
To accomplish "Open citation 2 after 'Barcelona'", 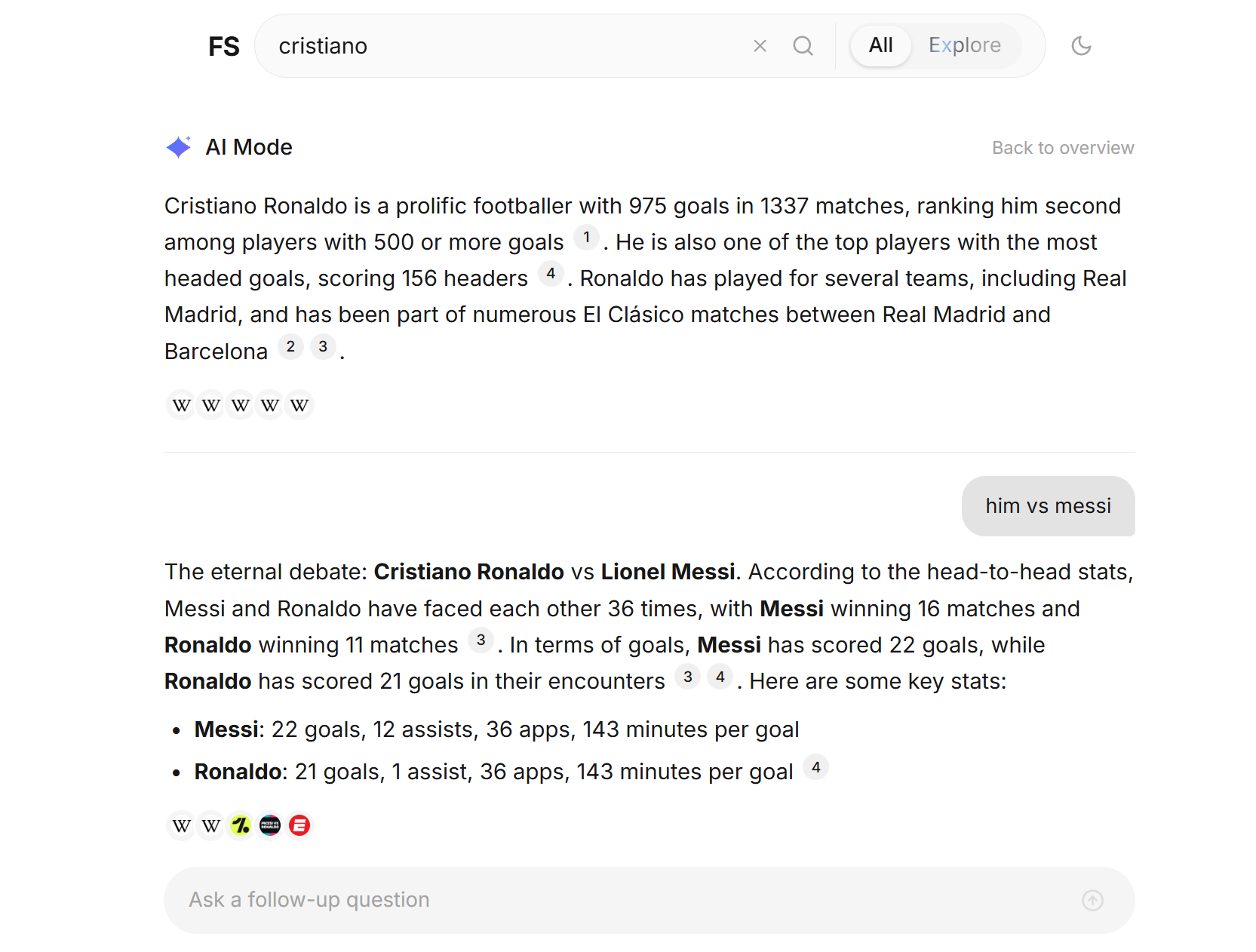I will pos(290,347).
